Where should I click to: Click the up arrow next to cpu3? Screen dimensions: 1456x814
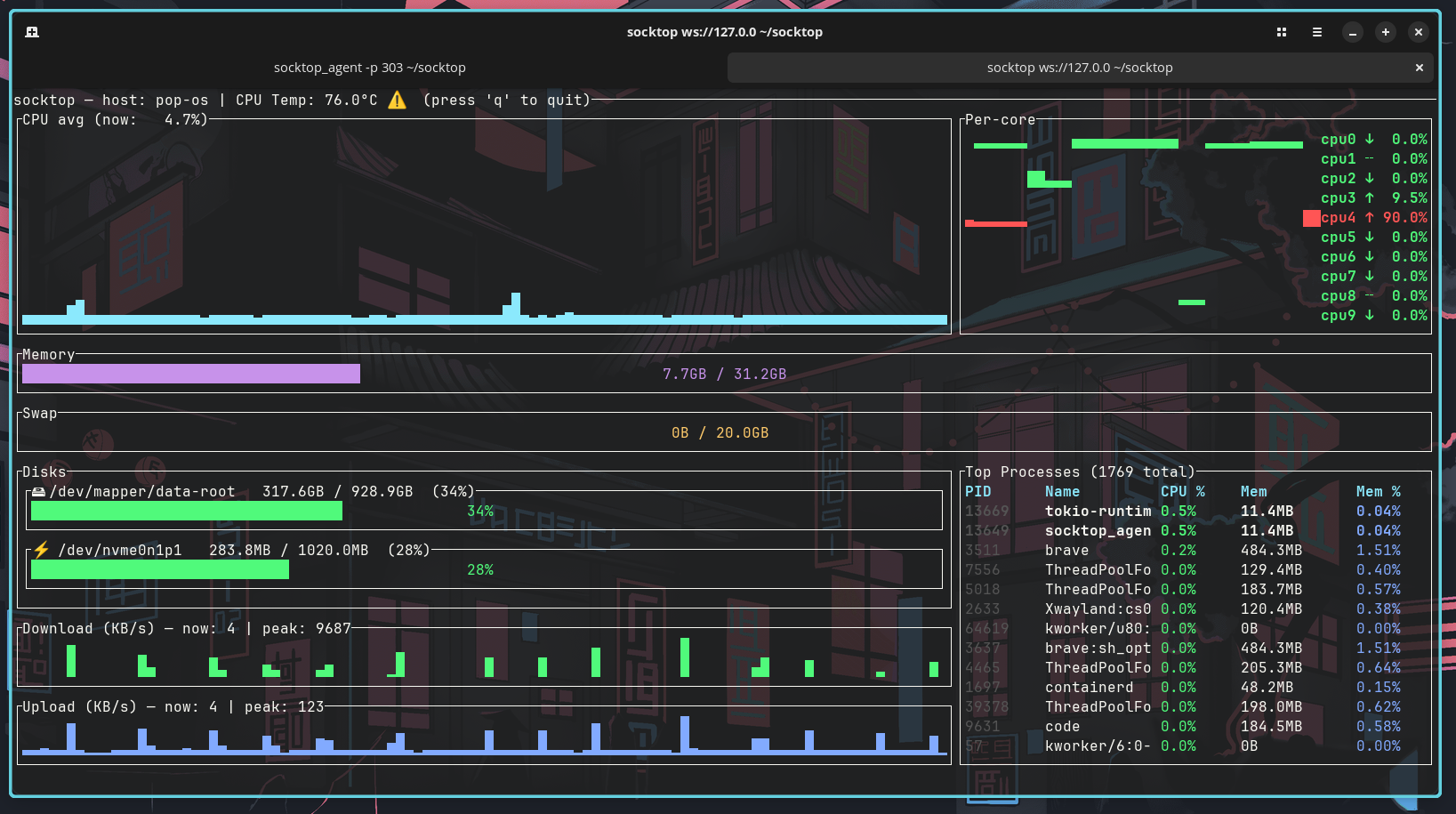coord(1370,198)
